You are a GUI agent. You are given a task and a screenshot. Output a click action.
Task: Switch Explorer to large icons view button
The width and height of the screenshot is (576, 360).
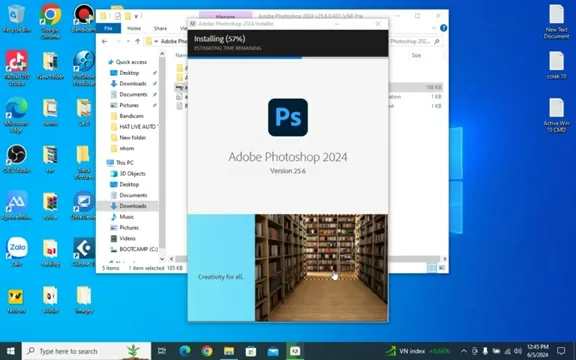point(442,268)
